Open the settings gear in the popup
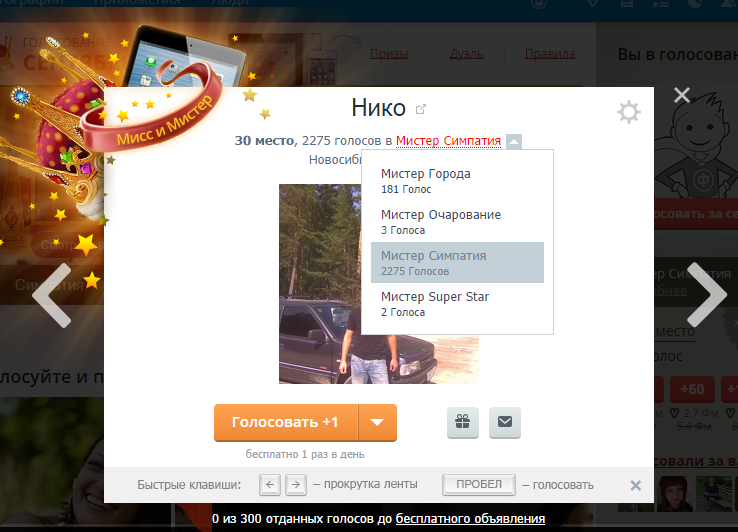This screenshot has width=738, height=532. point(629,112)
